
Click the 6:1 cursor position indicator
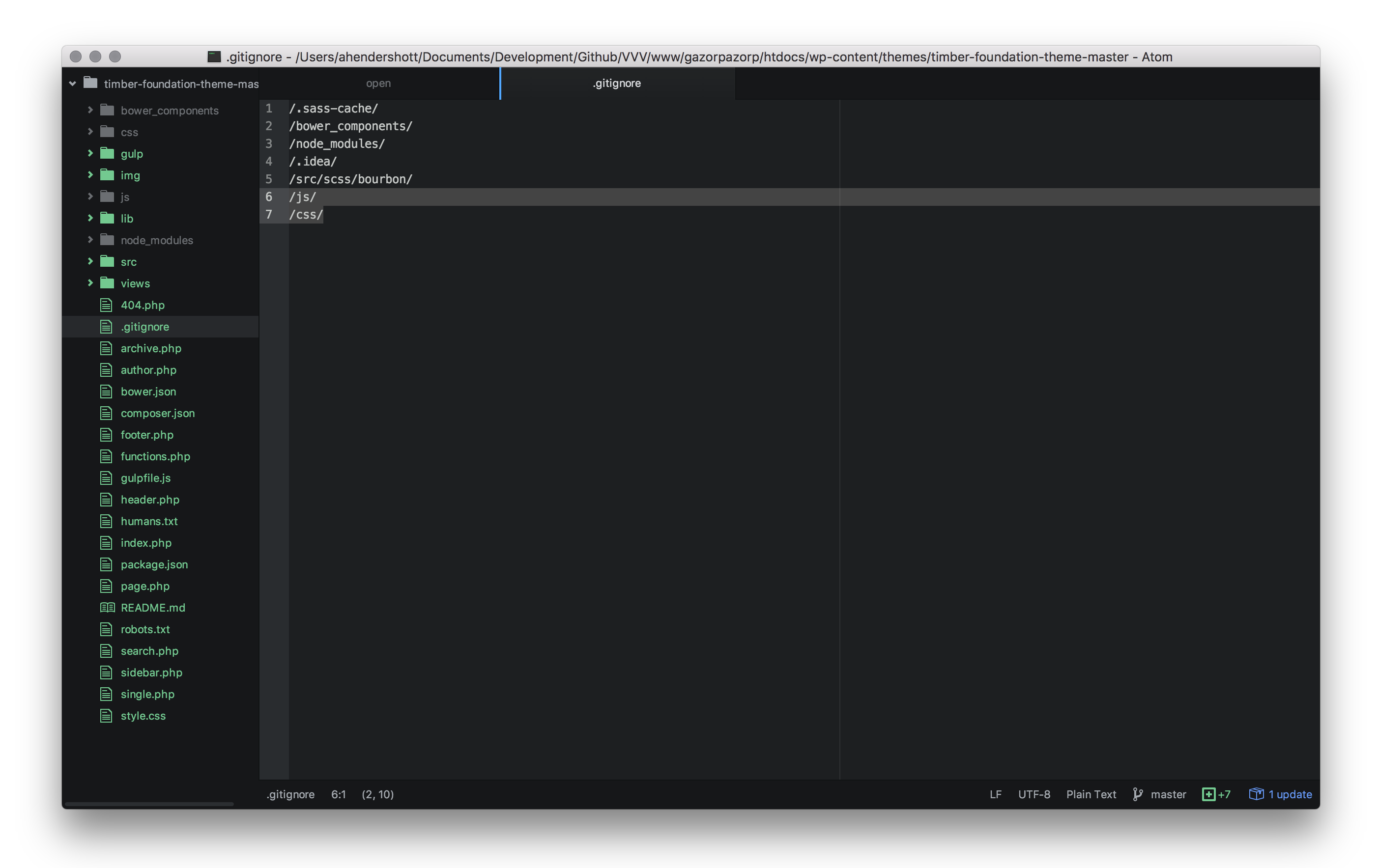[338, 794]
